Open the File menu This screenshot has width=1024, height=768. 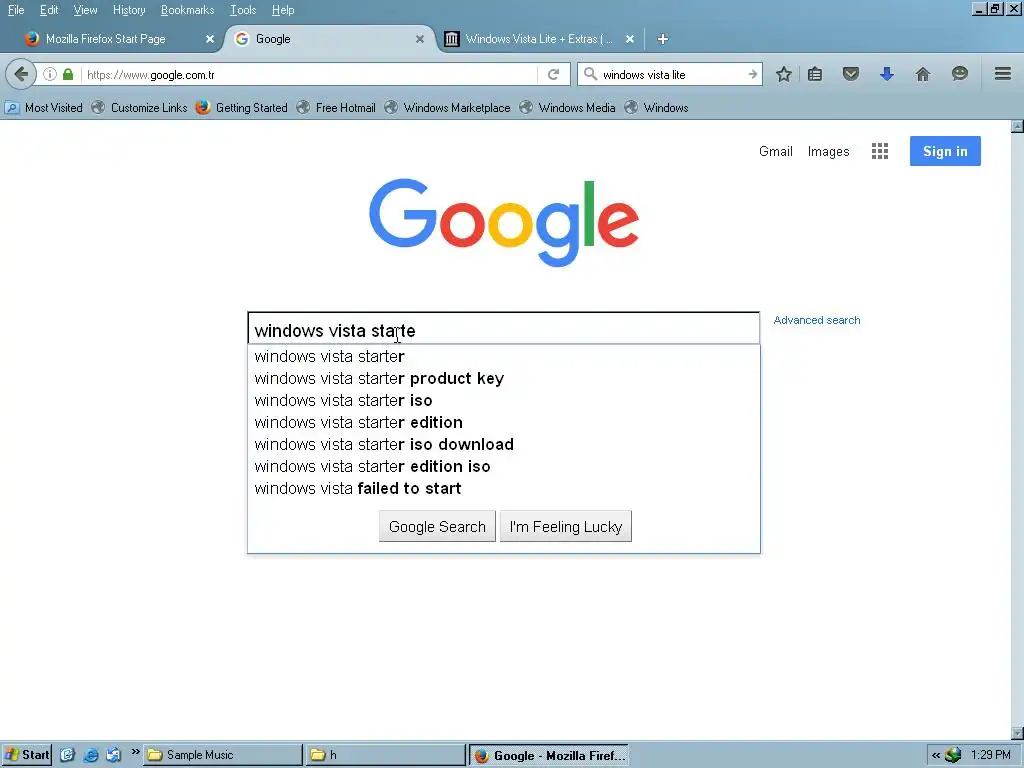16,10
